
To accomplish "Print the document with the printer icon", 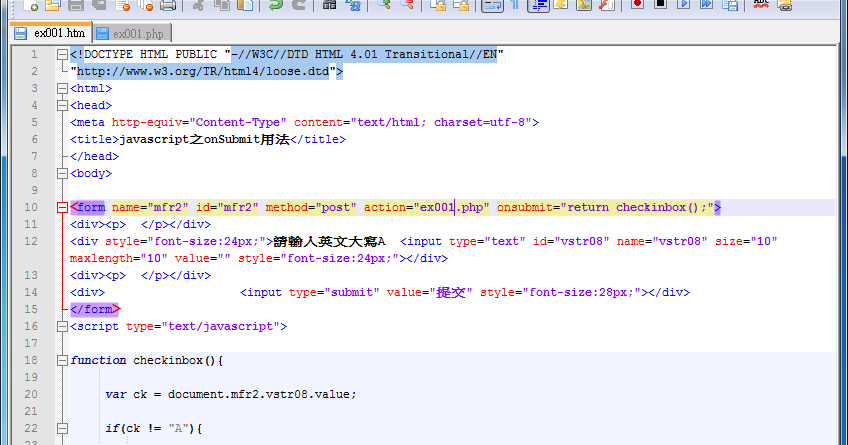I will [x=168, y=5].
